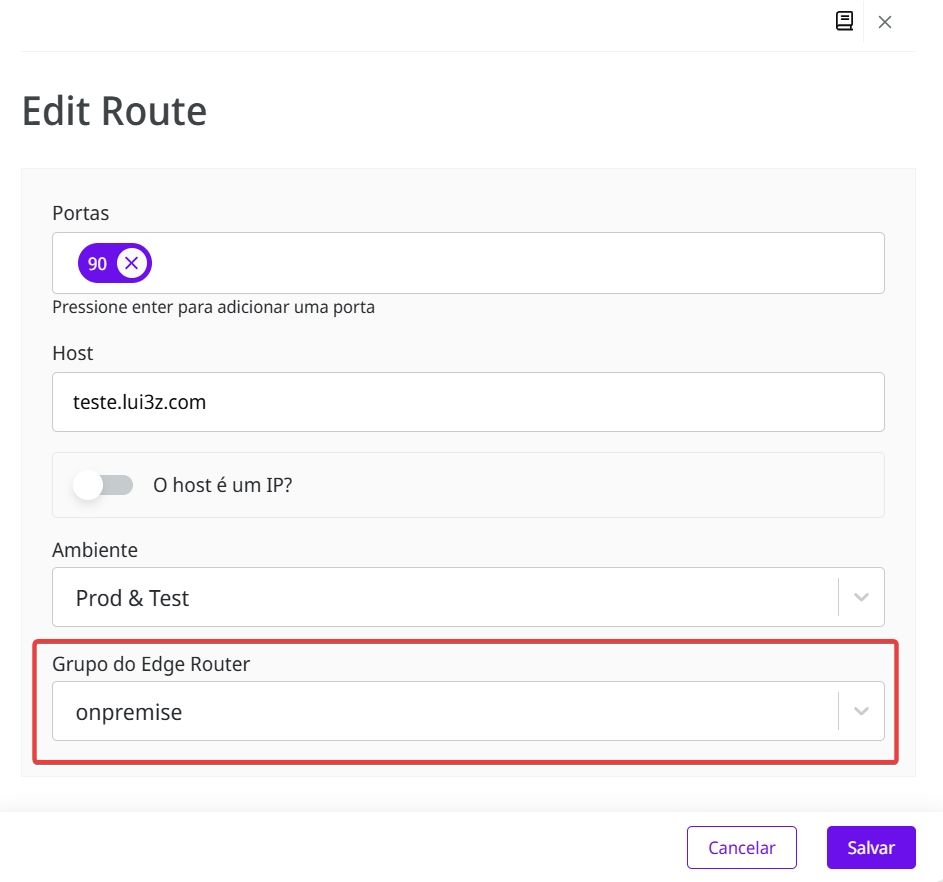This screenshot has width=943, height=882.
Task: Close the Edit Route panel
Action: click(885, 22)
